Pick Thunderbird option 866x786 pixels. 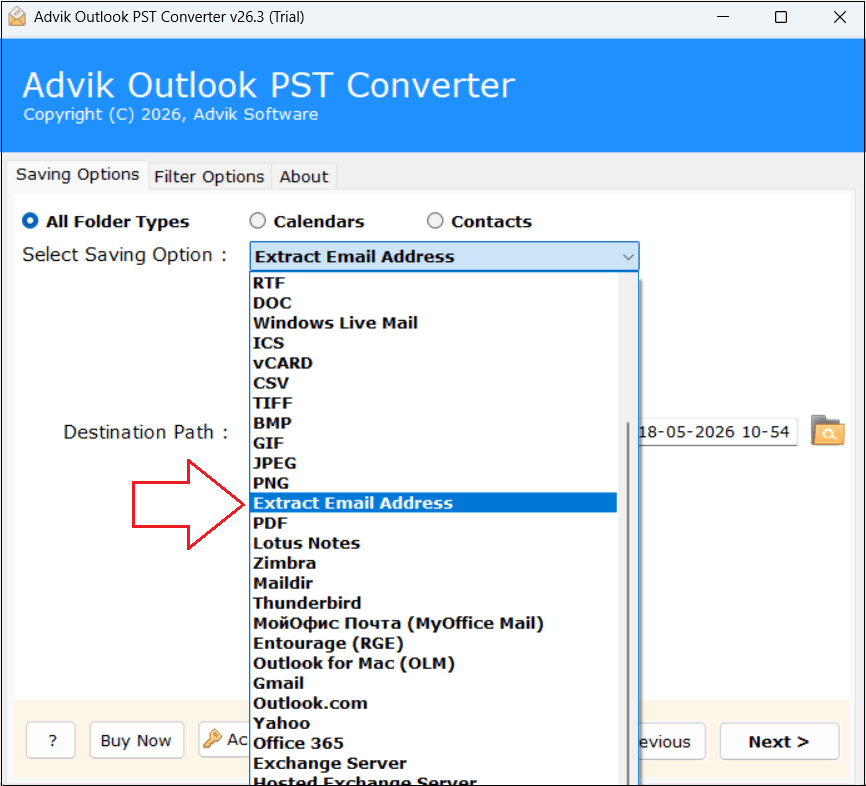pyautogui.click(x=434, y=603)
